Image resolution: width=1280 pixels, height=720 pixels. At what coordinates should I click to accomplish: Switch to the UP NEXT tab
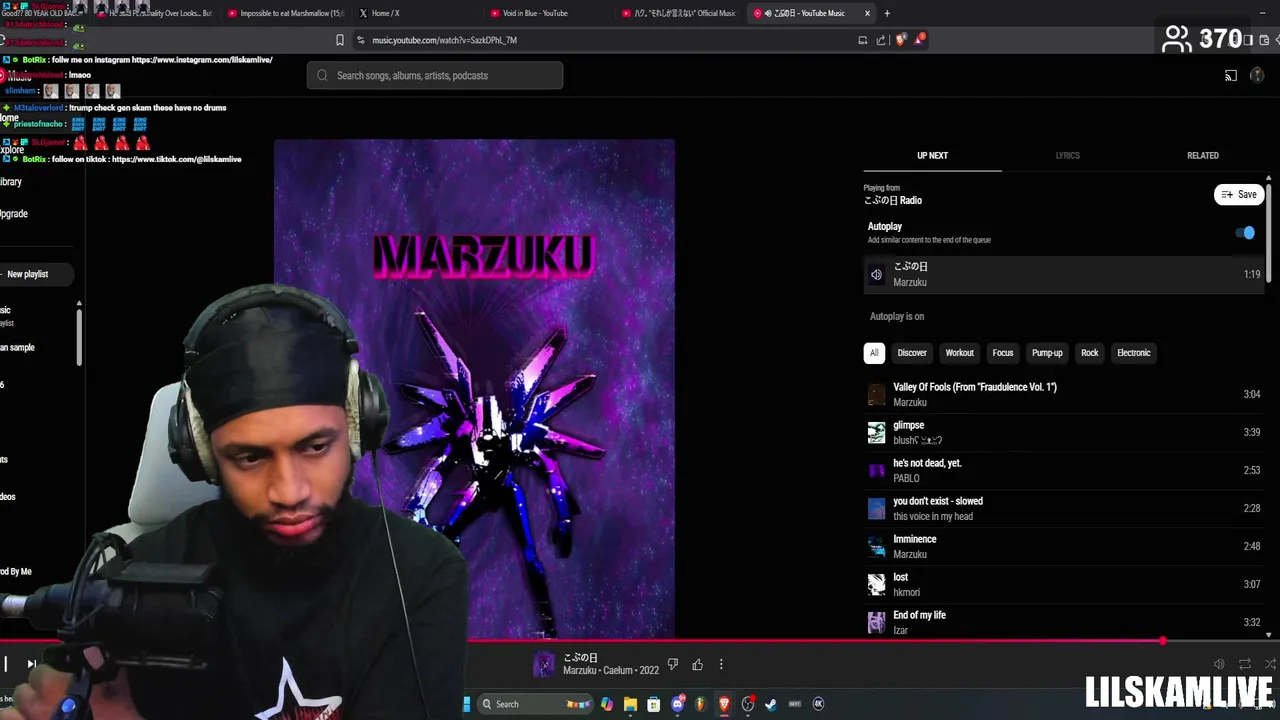coord(932,156)
